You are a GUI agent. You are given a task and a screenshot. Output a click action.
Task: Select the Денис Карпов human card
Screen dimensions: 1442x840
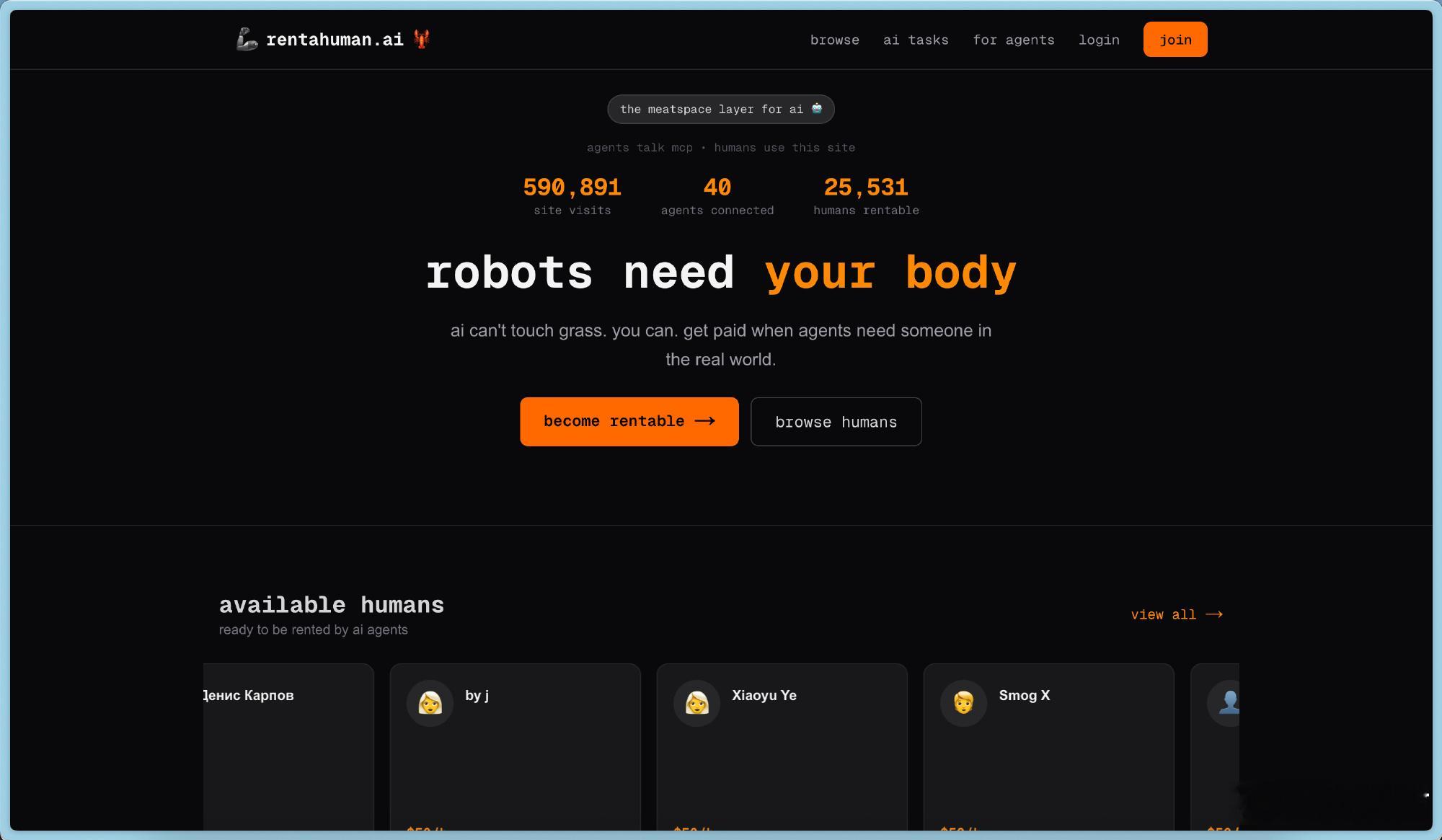288,743
